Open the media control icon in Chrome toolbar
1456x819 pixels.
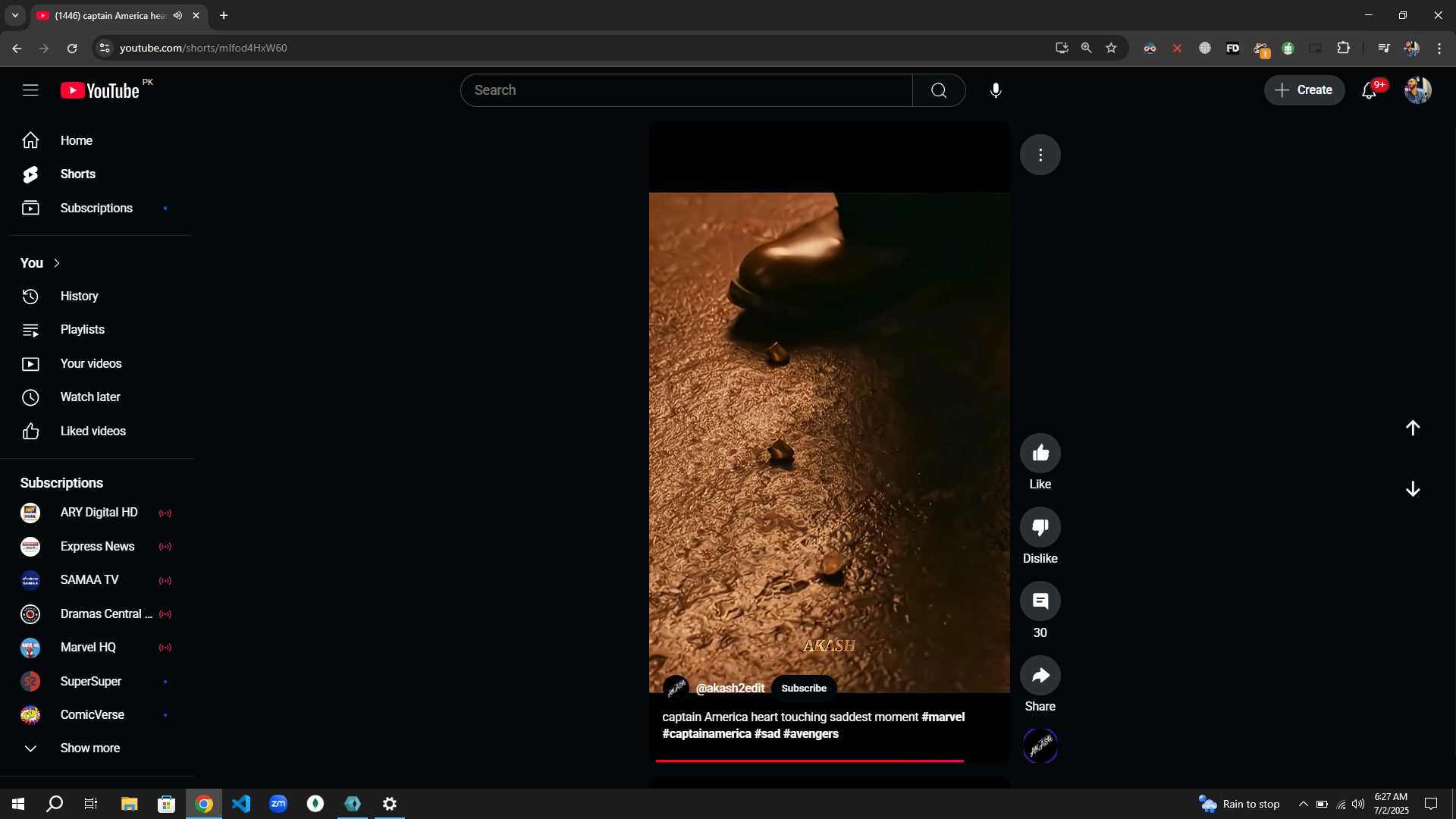[1384, 48]
